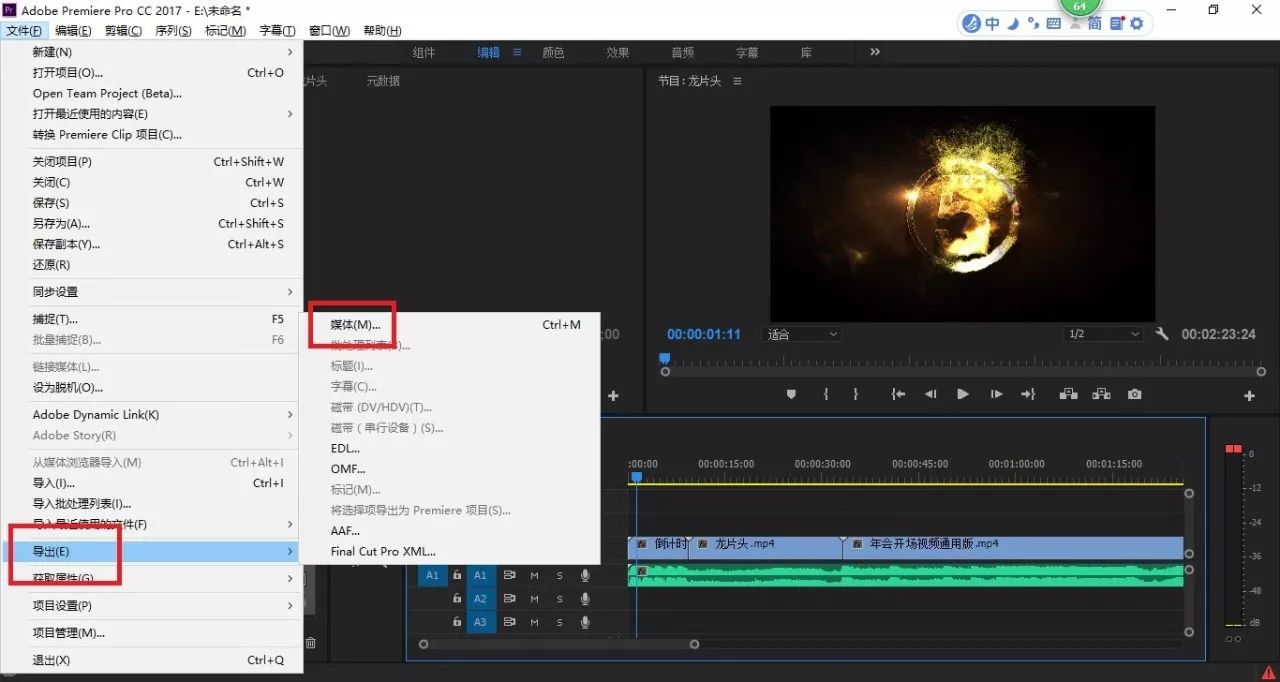Open the wrench settings icon in program monitor
Viewport: 1280px width, 682px height.
(x=1162, y=334)
